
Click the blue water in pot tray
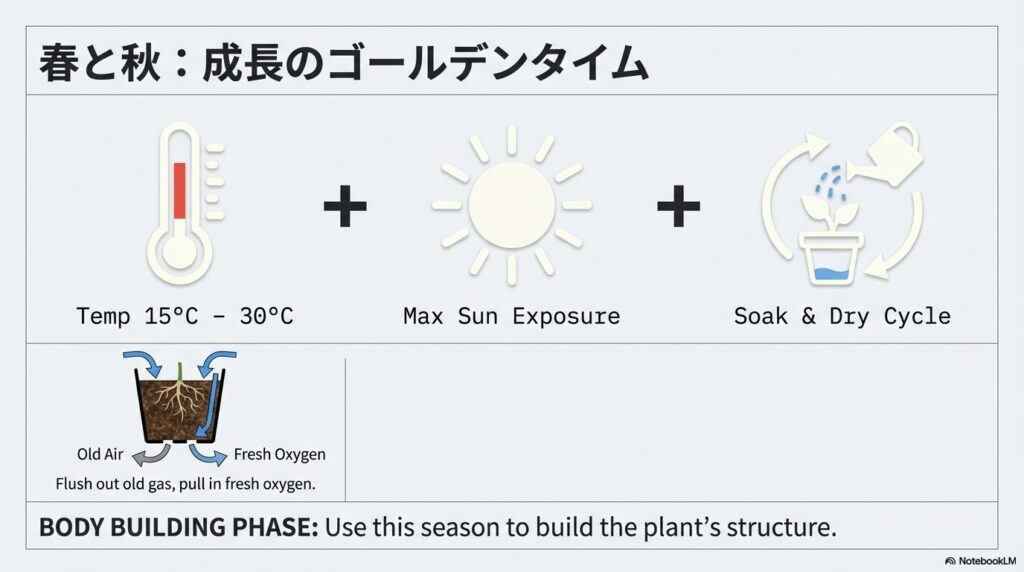834,273
